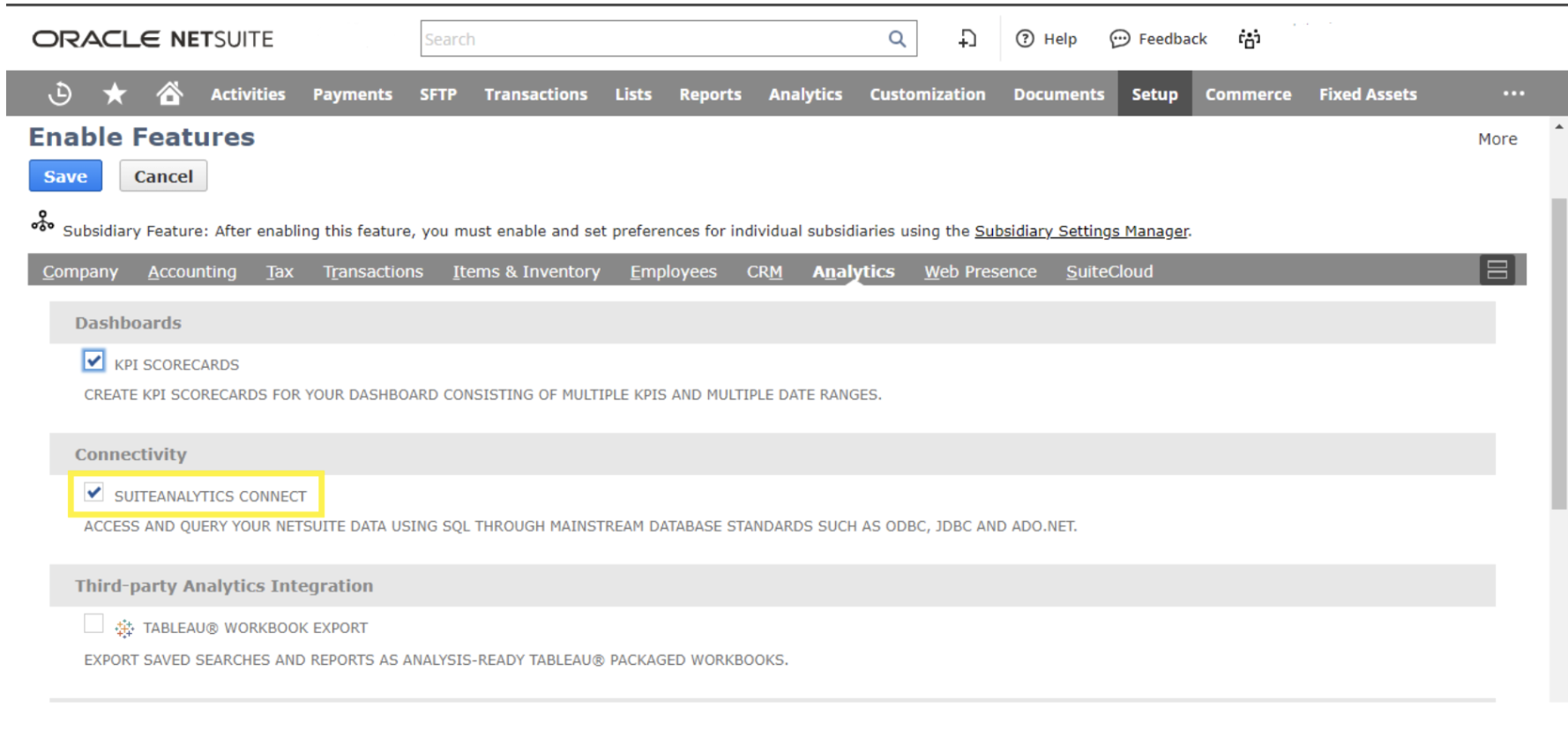Click the KPI SCORECARDS label
The height and width of the screenshot is (730, 1568).
click(176, 364)
